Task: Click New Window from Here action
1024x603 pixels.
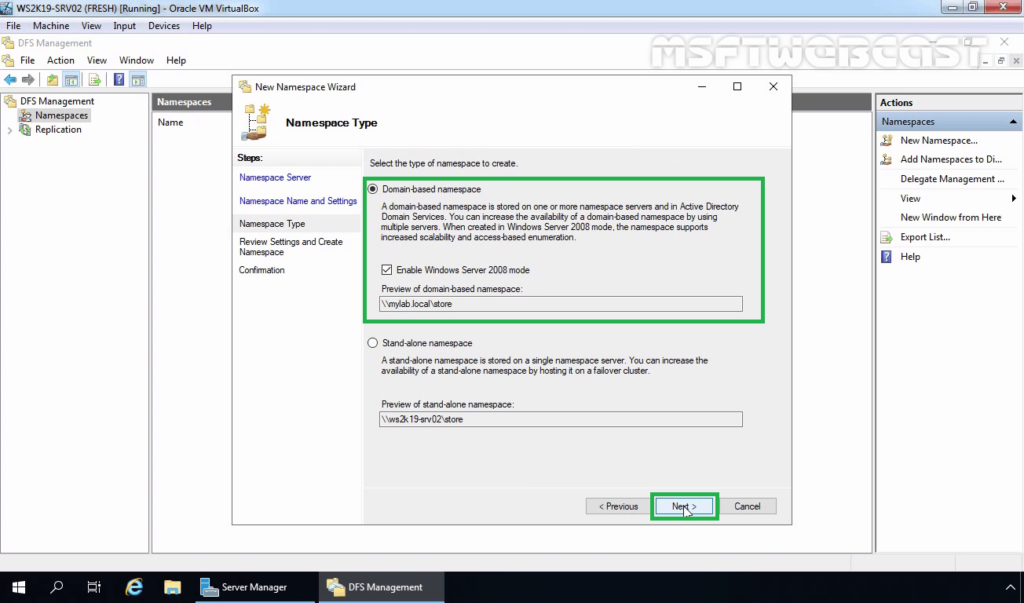Action: coord(950,218)
